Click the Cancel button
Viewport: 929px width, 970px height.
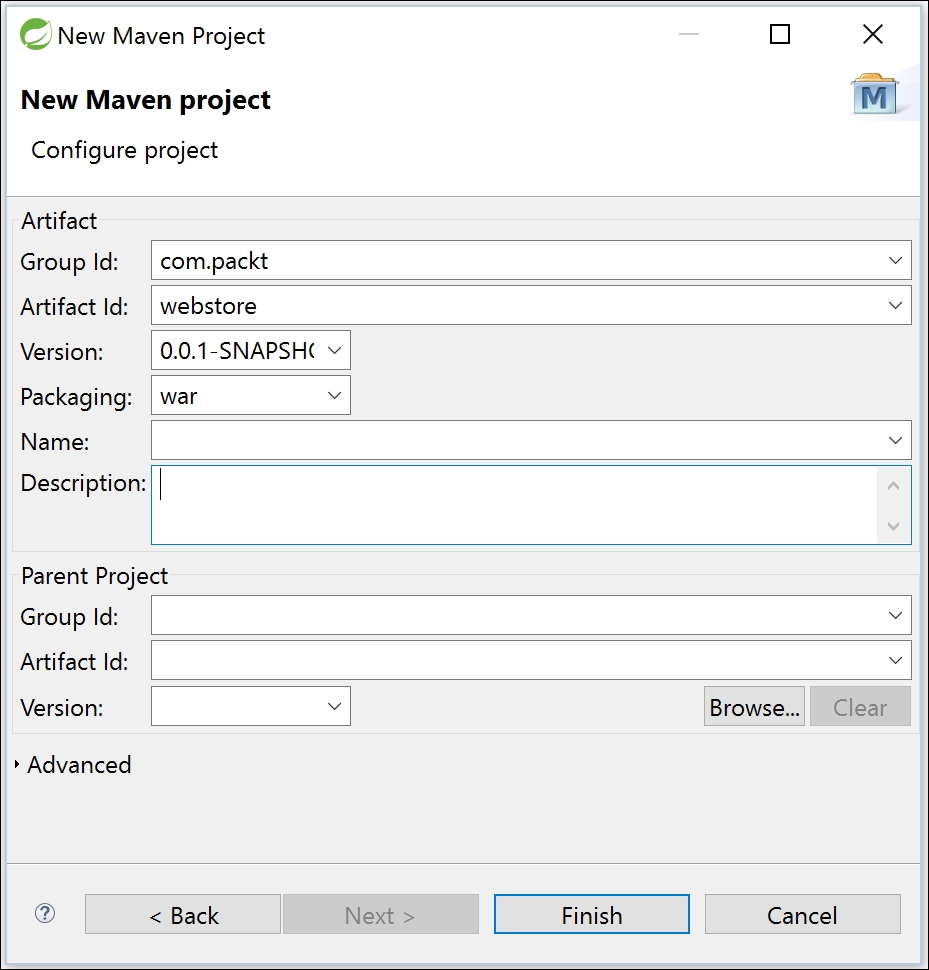tap(802, 915)
